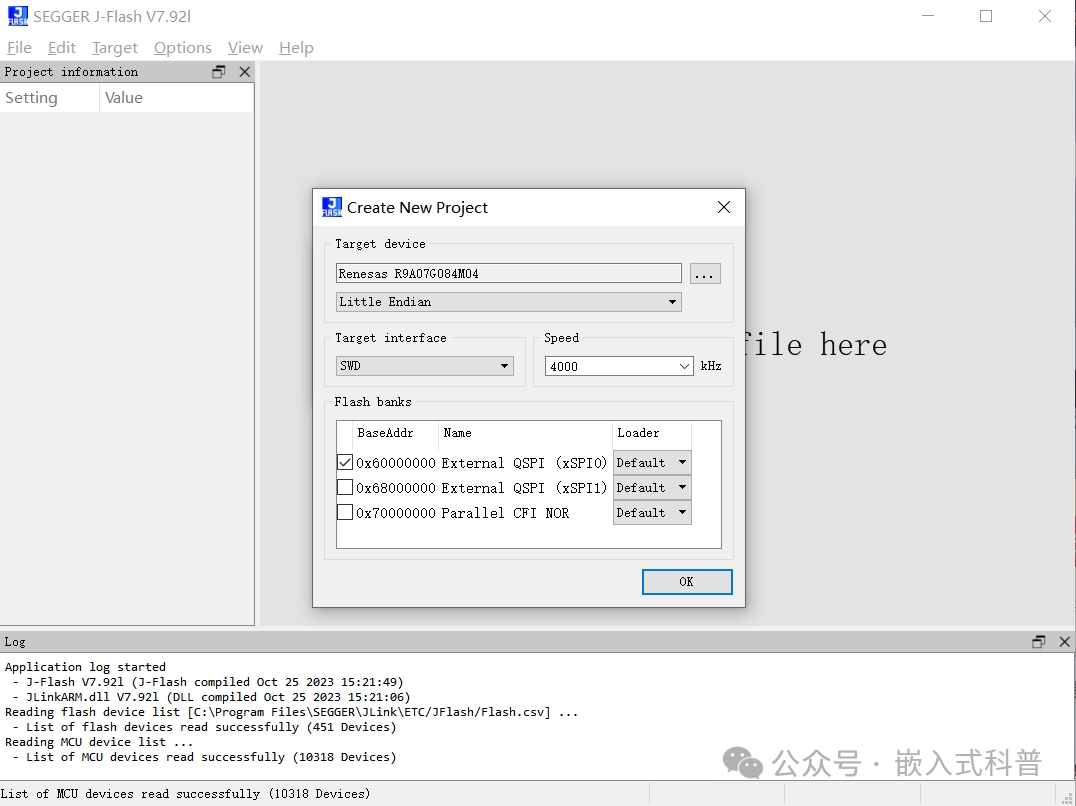
Task: Click the Name column header in Flash banks
Action: click(x=525, y=433)
